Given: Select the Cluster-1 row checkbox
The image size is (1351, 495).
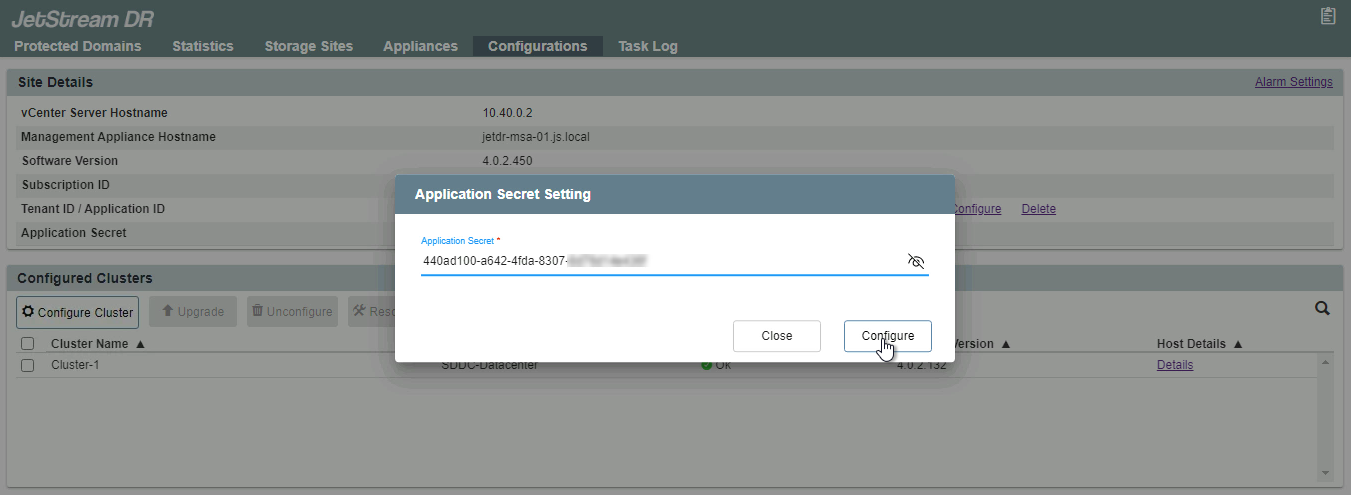Looking at the screenshot, I should [x=27, y=366].
